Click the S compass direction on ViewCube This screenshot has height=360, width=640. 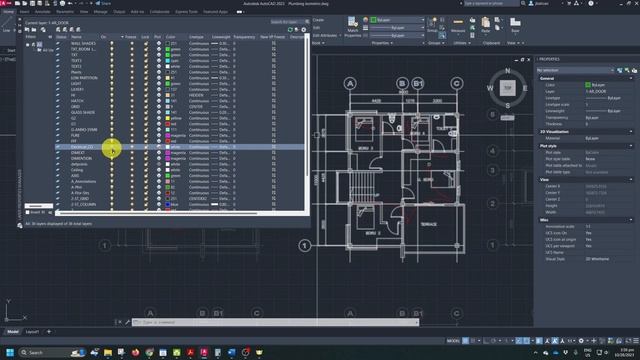click(x=508, y=106)
